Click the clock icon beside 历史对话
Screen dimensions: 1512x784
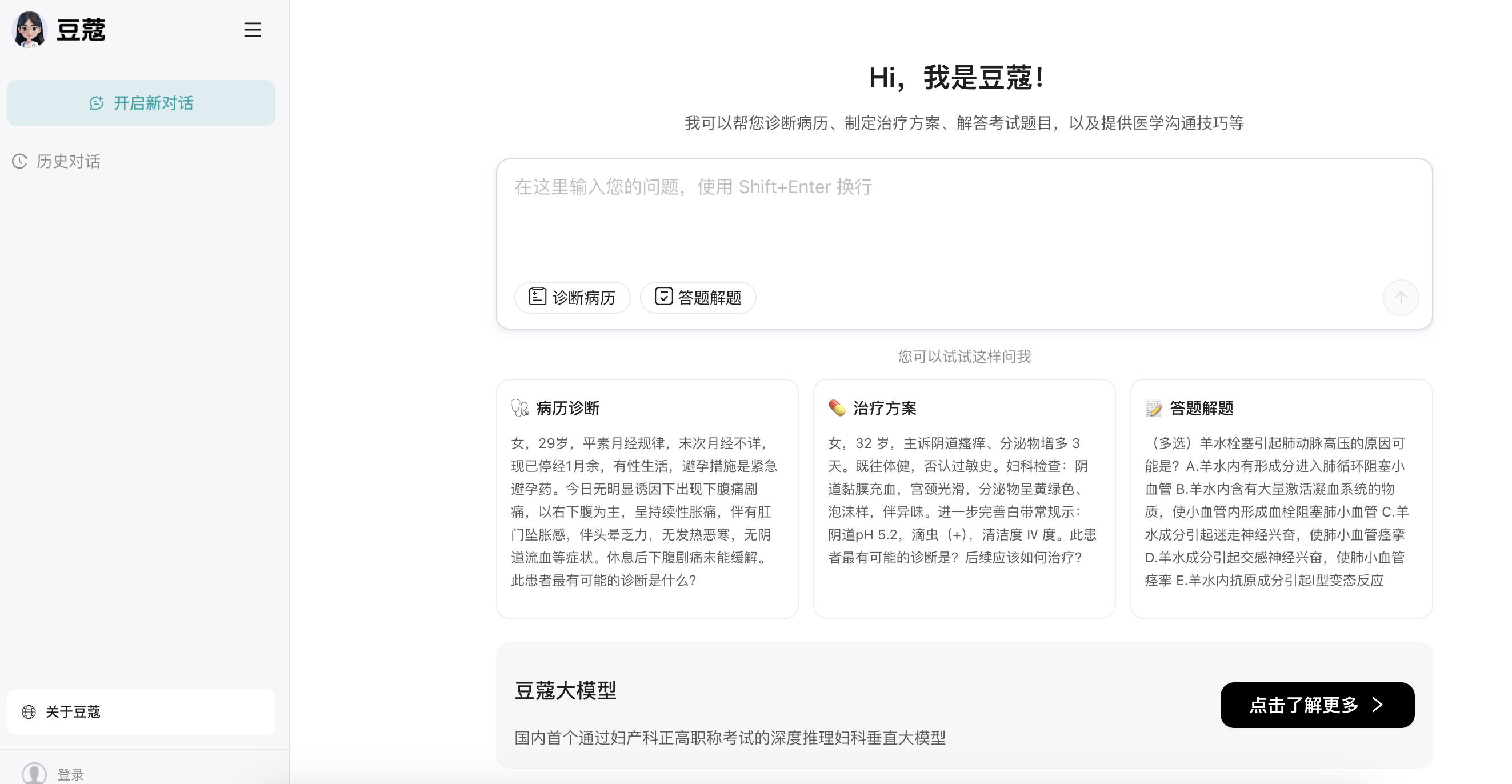click(x=20, y=161)
